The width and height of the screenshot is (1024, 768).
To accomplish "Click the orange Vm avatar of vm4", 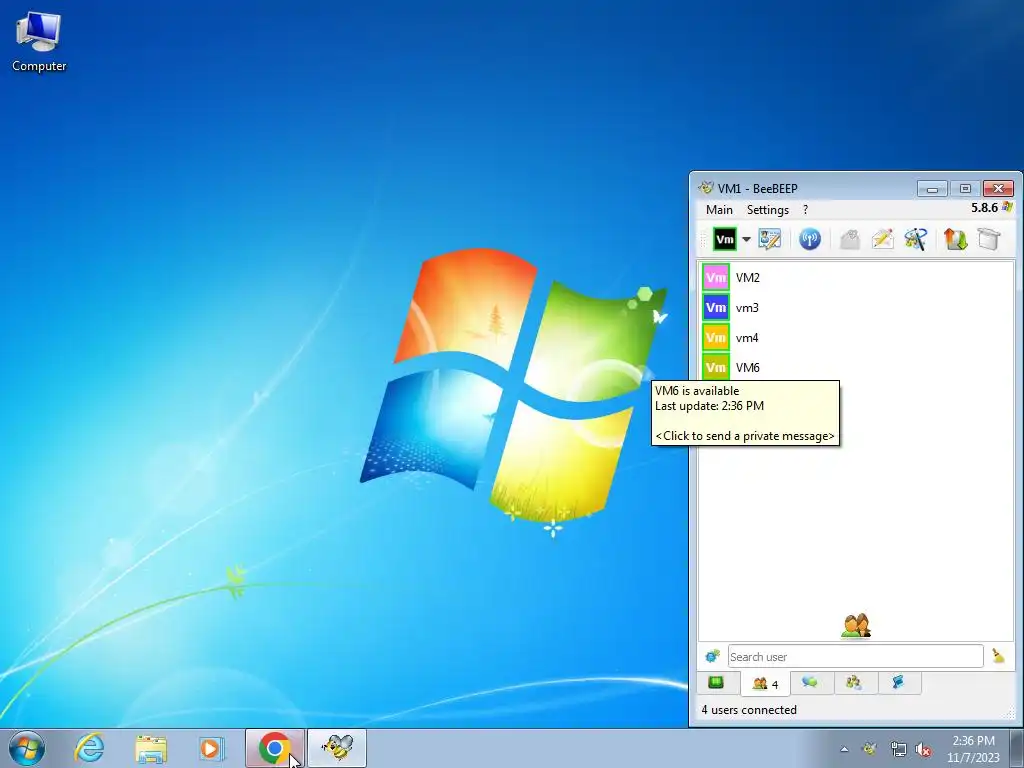I will (716, 338).
